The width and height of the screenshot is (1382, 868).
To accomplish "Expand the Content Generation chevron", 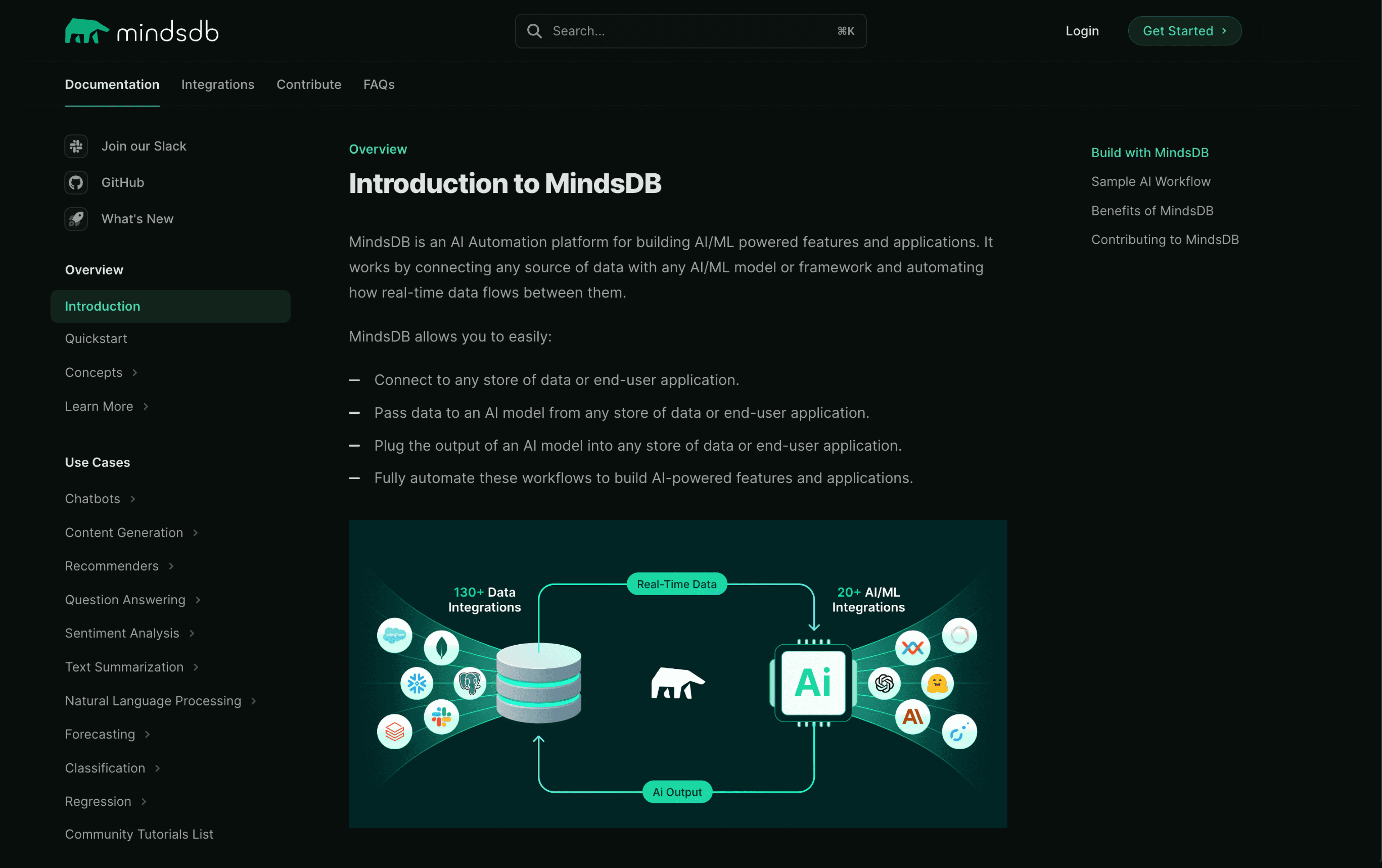I will click(x=195, y=533).
